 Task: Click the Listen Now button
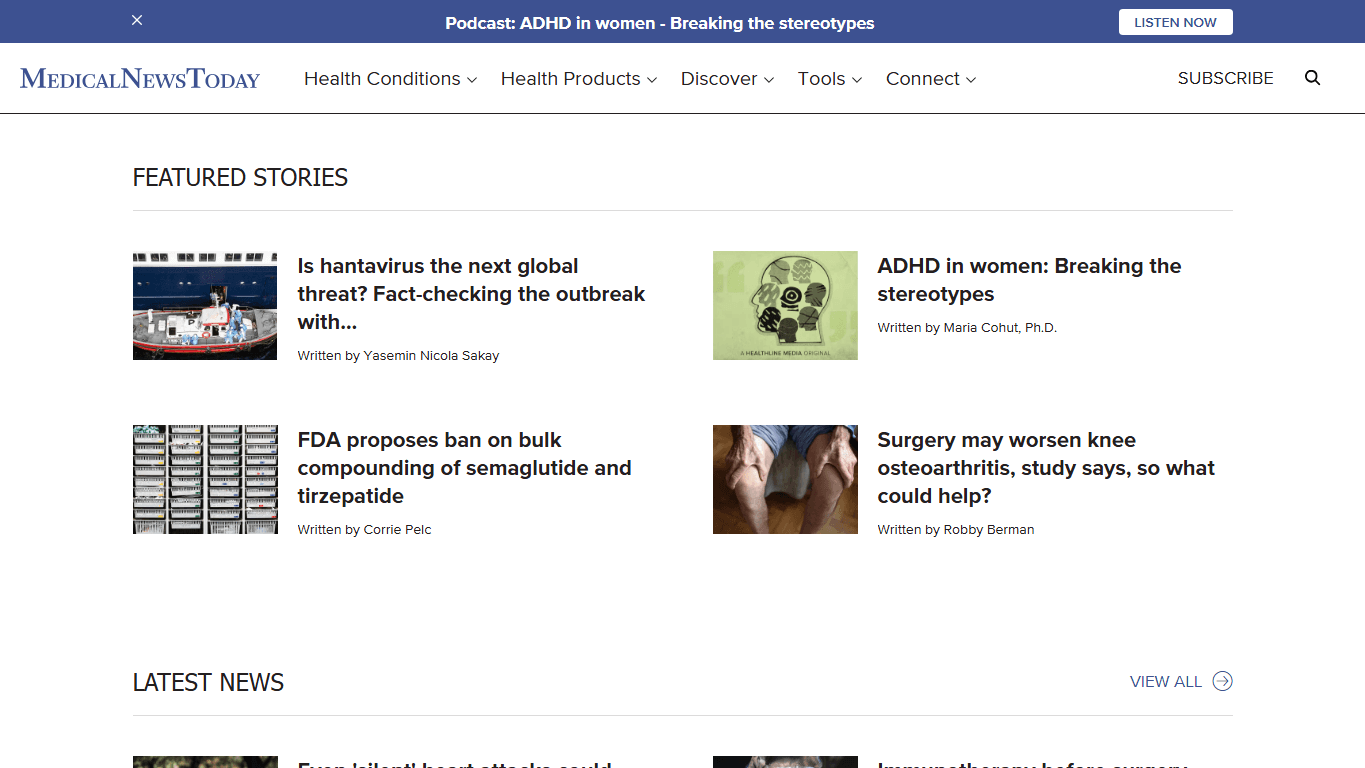1175,22
